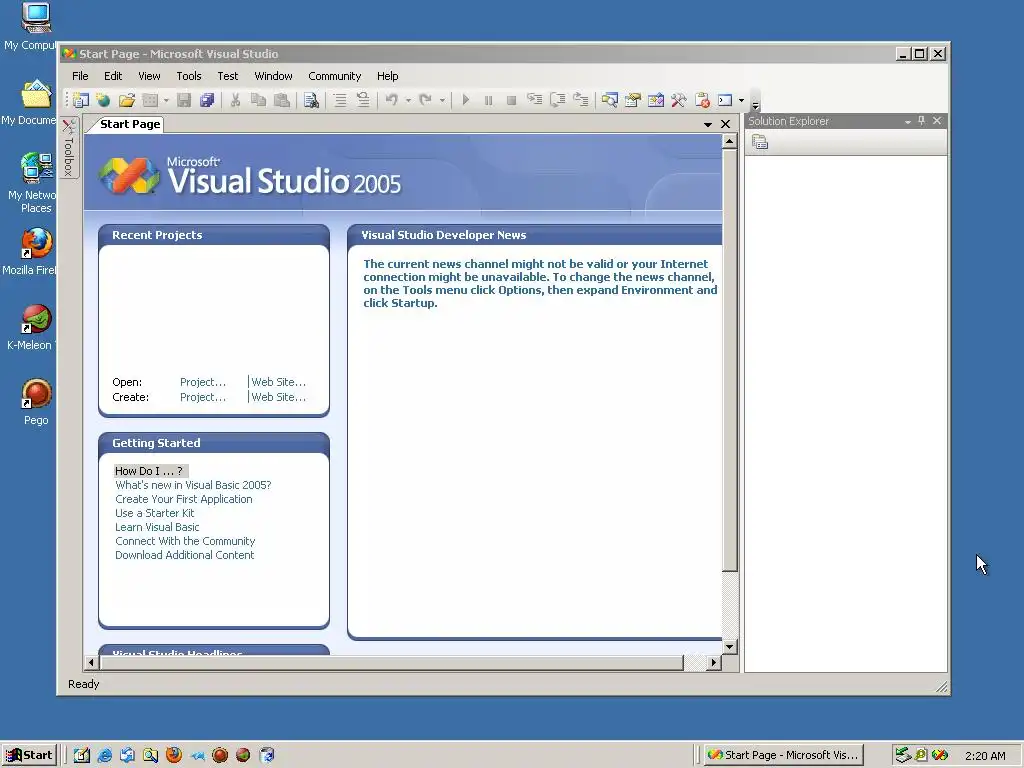Click Create Web Site link in Recent Projects

[278, 397]
